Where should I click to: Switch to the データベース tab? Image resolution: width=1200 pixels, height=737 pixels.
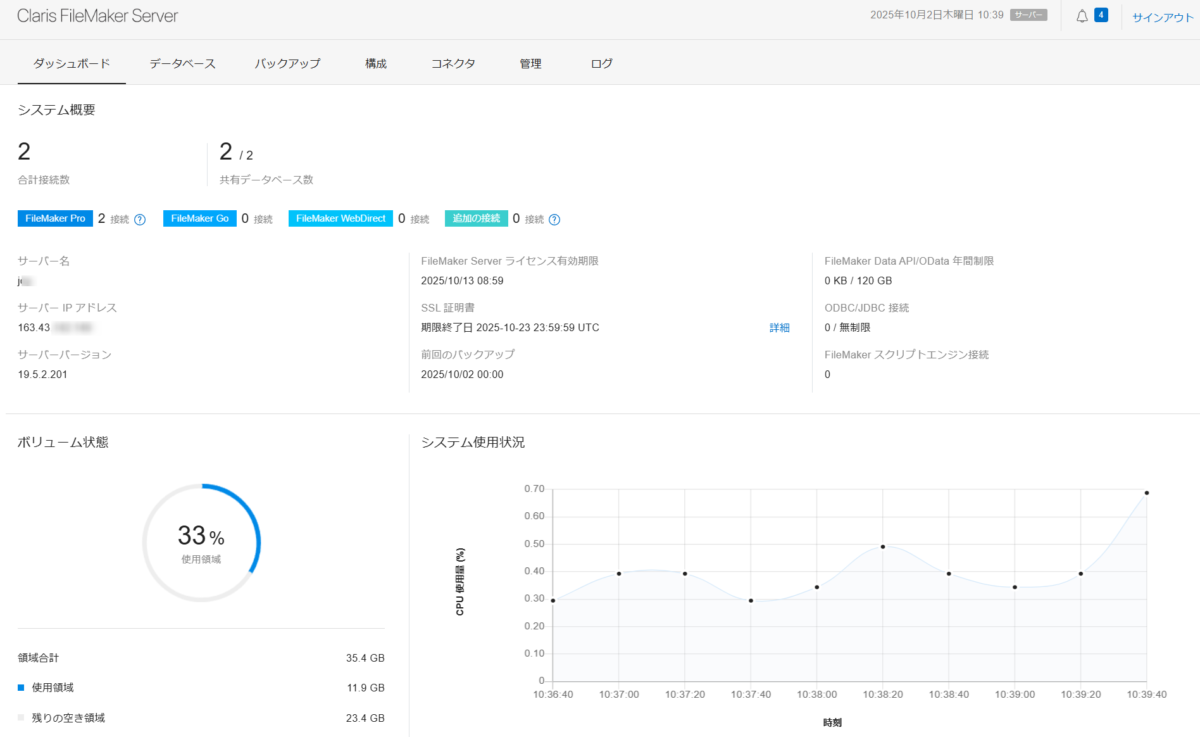[182, 63]
